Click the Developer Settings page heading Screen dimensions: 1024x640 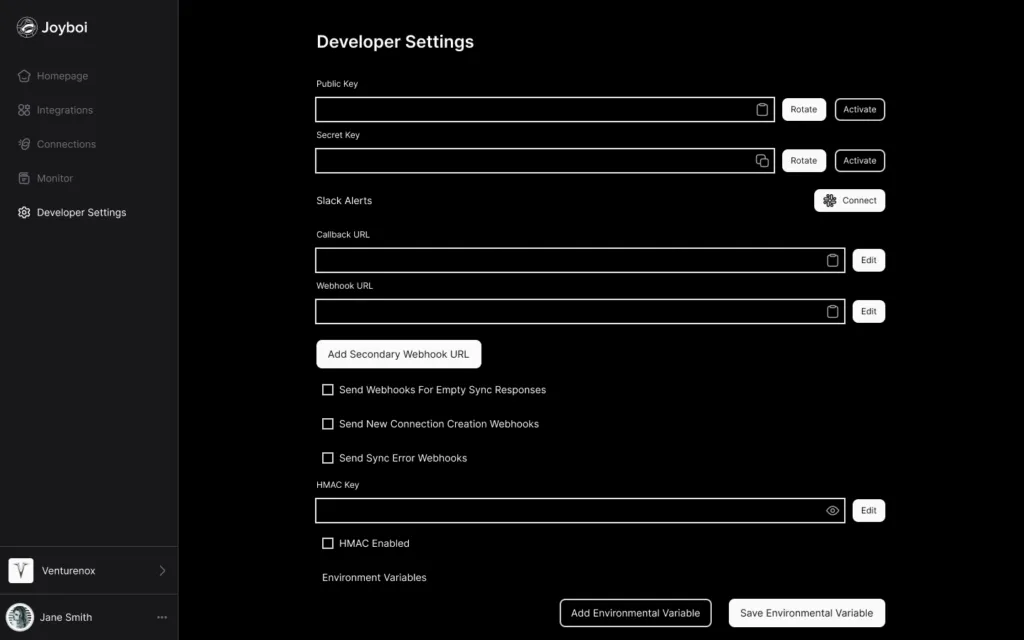coord(395,42)
